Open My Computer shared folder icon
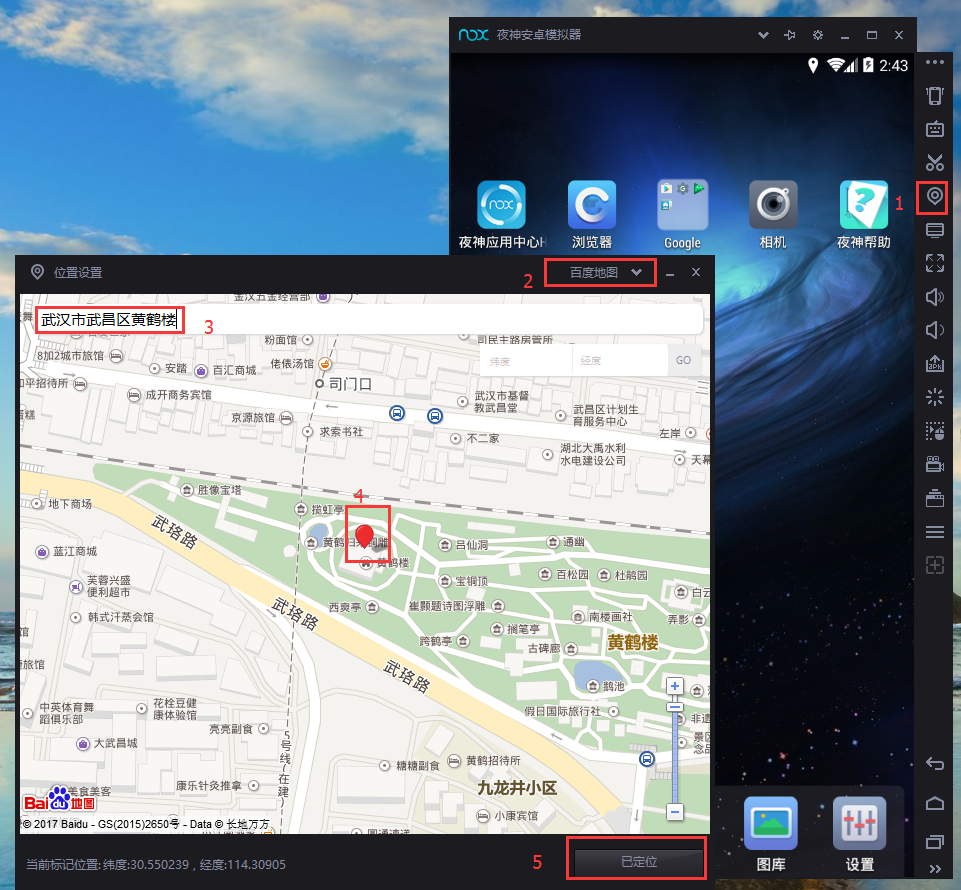Image resolution: width=961 pixels, height=890 pixels. pyautogui.click(x=935, y=230)
